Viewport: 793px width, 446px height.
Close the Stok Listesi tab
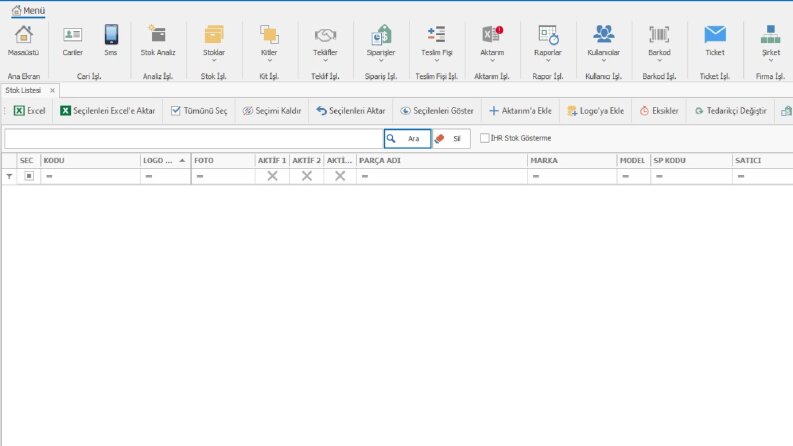pos(52,91)
